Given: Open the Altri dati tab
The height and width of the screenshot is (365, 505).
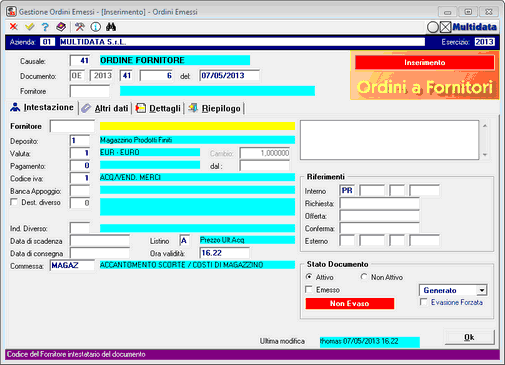Looking at the screenshot, I should pos(105,109).
